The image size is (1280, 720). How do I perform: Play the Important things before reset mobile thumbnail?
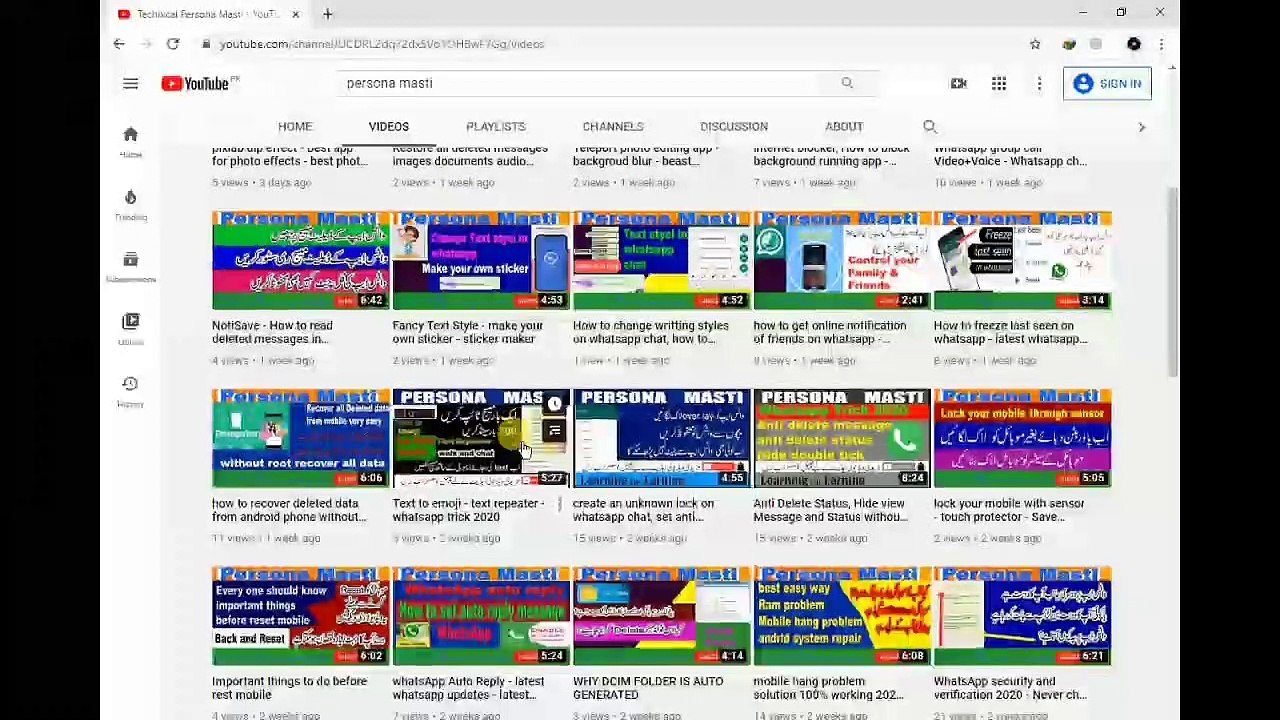click(301, 616)
